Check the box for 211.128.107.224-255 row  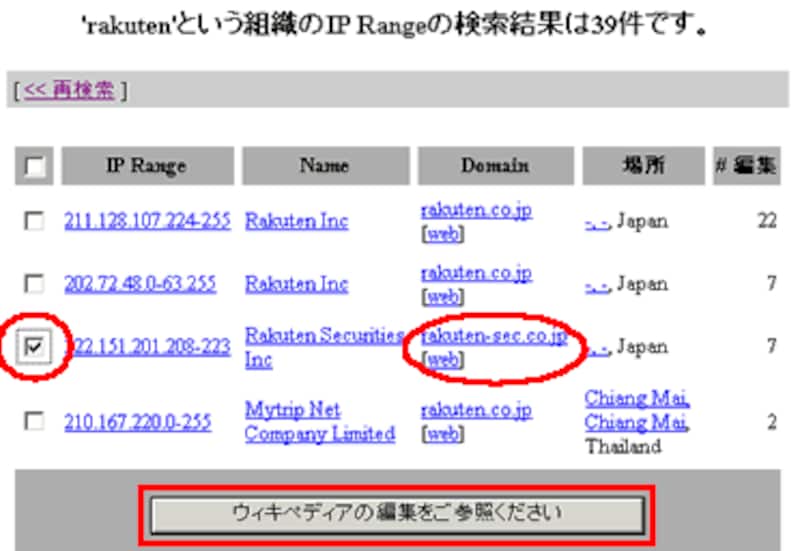[x=34, y=221]
